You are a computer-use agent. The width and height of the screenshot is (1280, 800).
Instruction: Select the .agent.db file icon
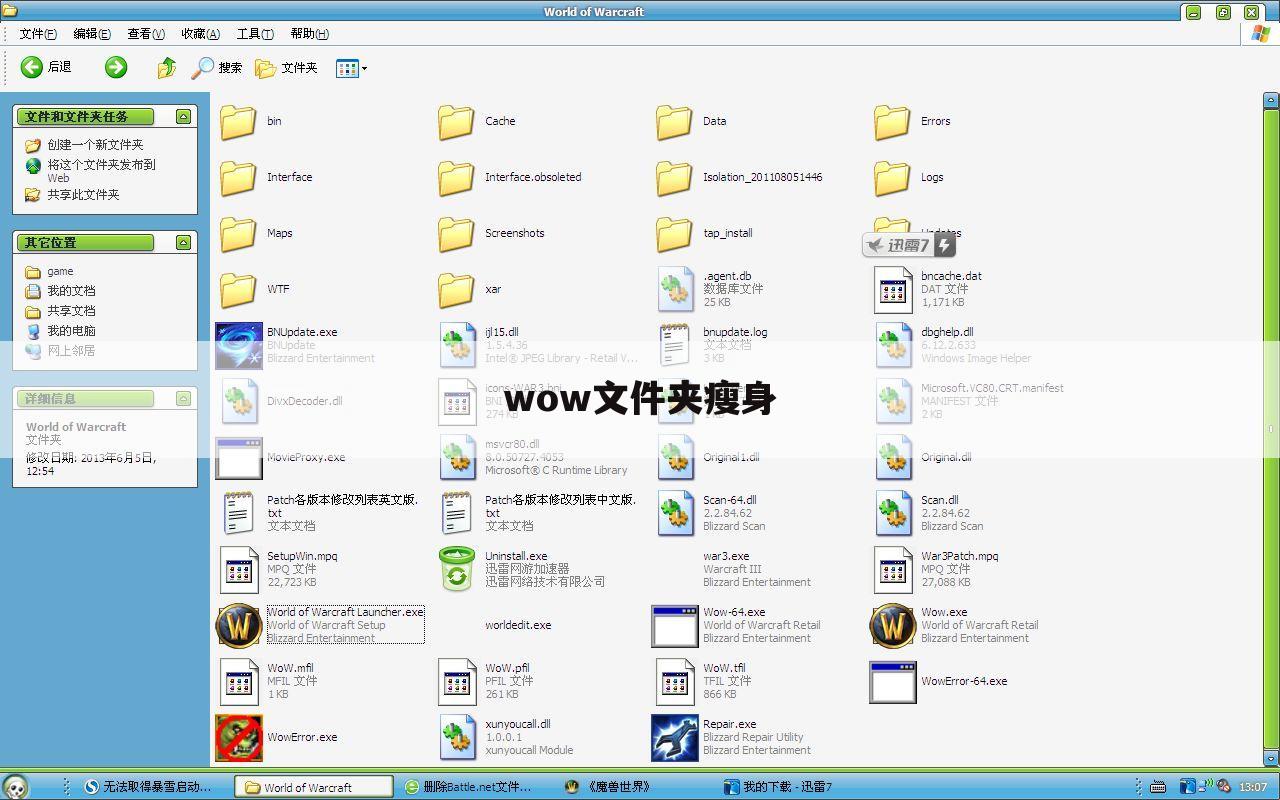pyautogui.click(x=676, y=289)
